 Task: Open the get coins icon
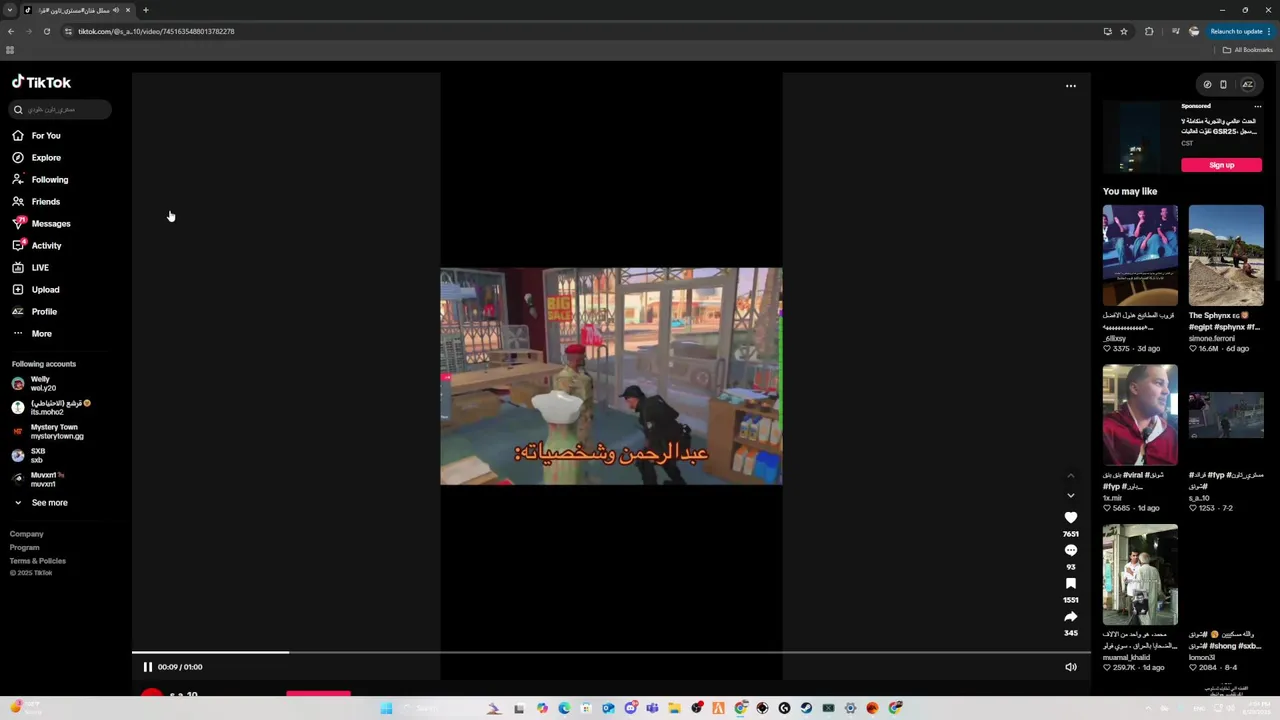[1207, 84]
